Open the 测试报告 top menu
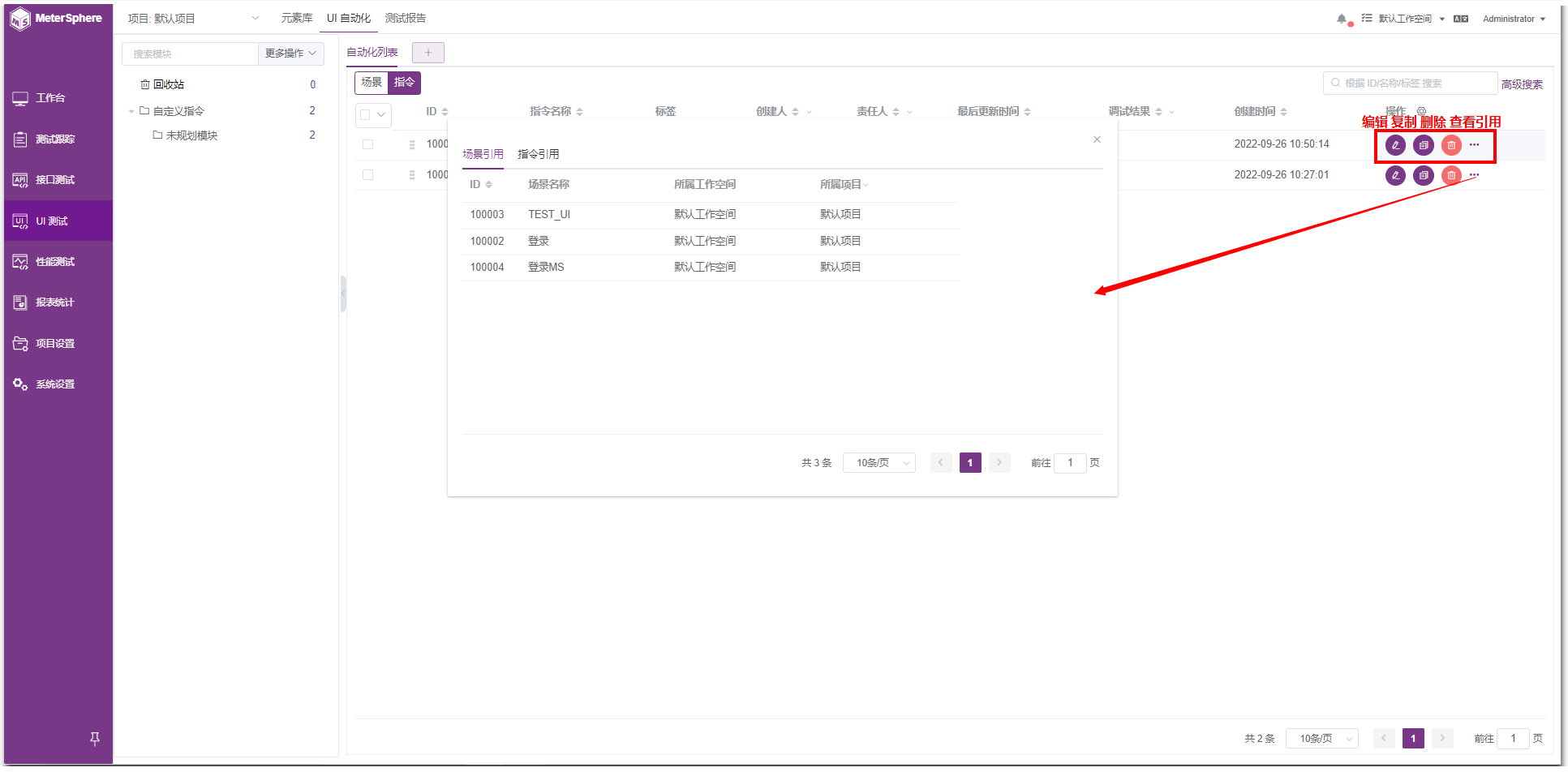Image resolution: width=1568 pixels, height=772 pixels. (406, 18)
